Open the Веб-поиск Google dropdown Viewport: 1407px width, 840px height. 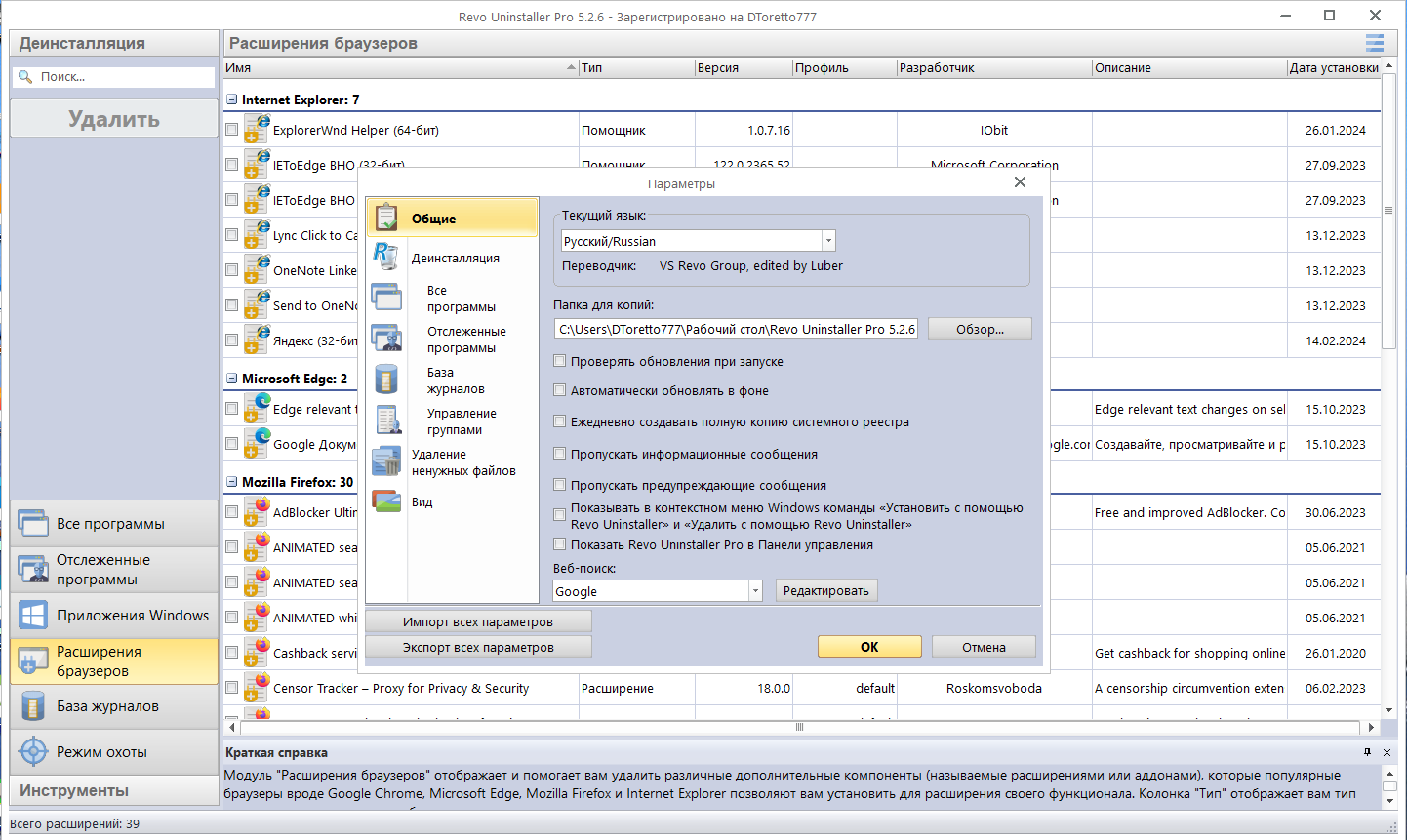coord(755,591)
